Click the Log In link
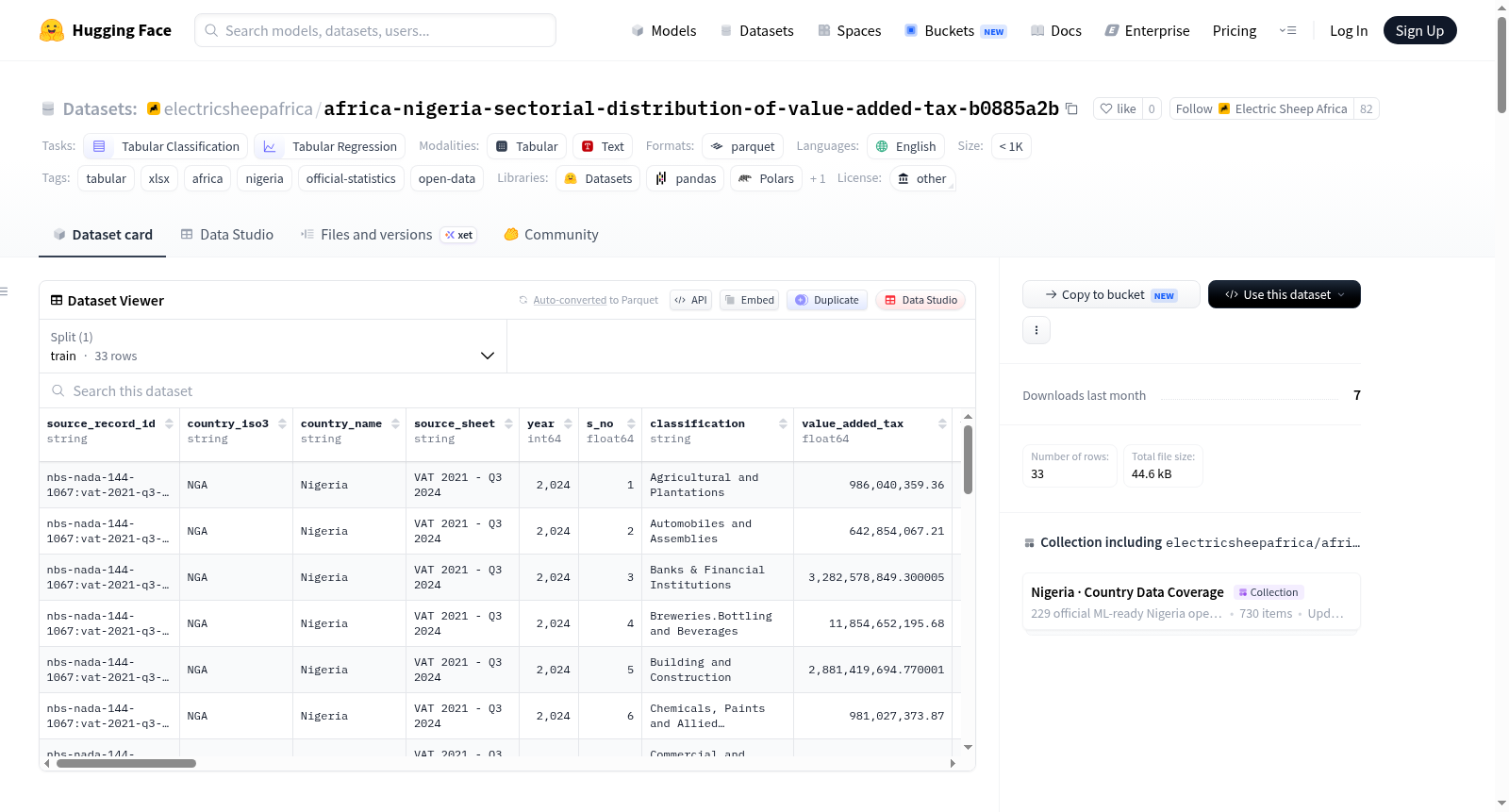Image resolution: width=1509 pixels, height=812 pixels. 1349,30
